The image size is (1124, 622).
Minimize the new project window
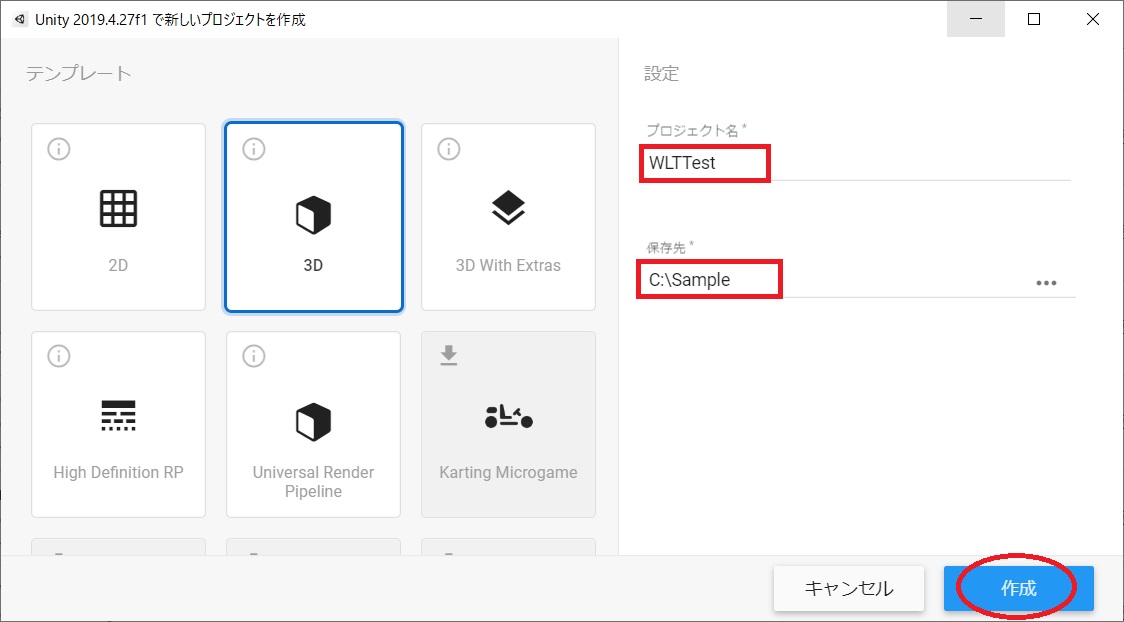976,19
